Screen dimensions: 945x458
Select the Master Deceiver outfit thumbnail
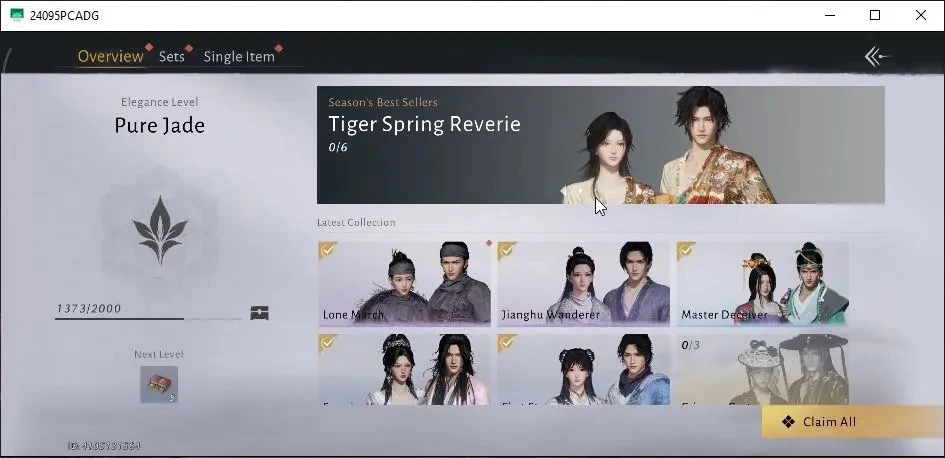coord(762,283)
